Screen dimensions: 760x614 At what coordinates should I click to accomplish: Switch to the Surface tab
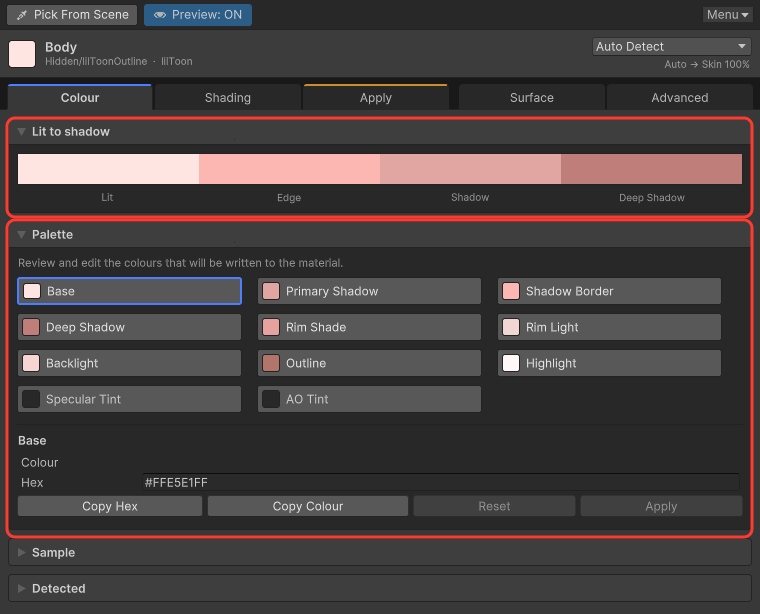(532, 97)
